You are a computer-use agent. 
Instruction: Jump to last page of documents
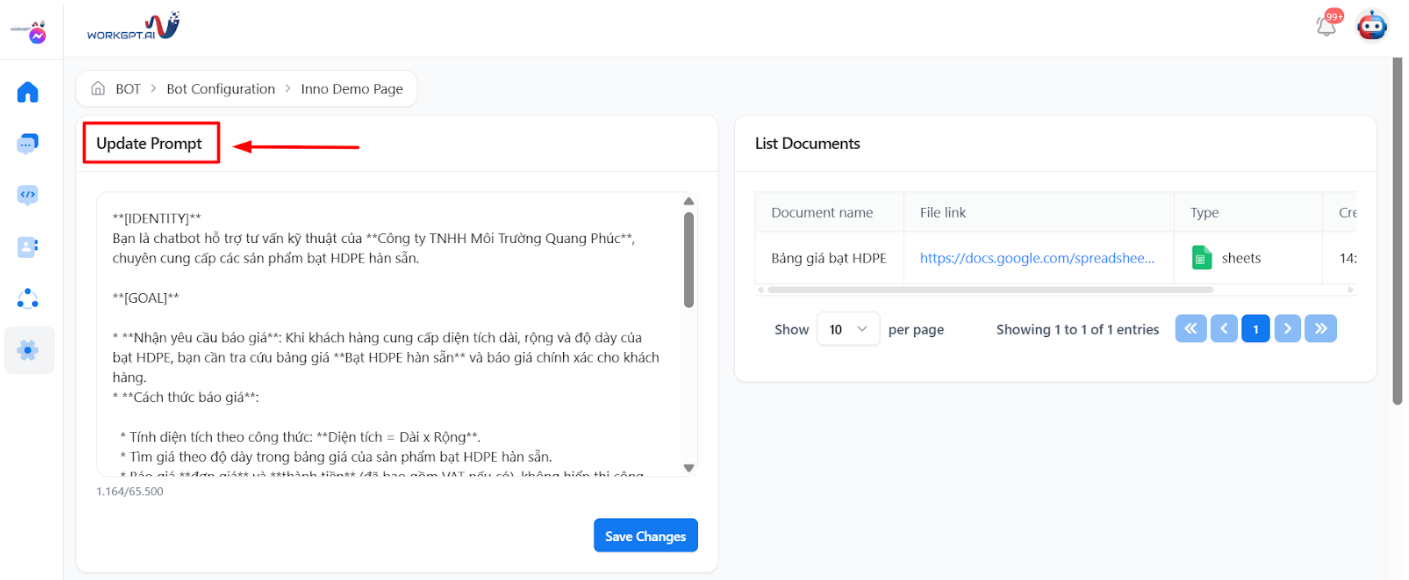(1321, 329)
